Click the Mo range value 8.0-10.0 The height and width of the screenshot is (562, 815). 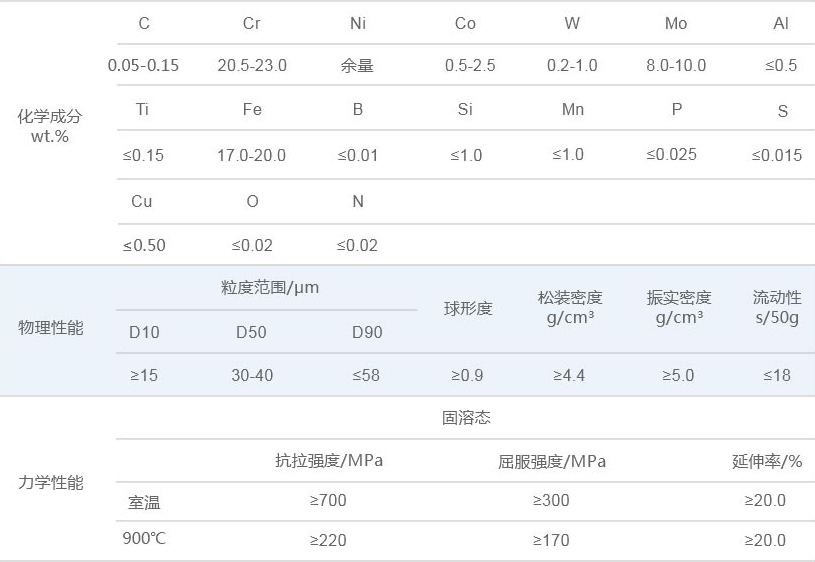(676, 65)
